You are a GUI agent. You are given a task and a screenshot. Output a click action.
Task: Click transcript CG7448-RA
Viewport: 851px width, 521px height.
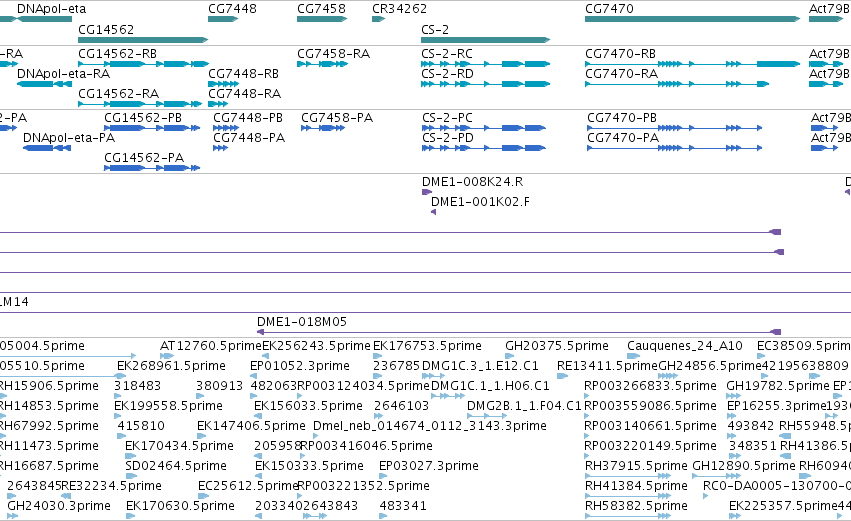click(218, 104)
